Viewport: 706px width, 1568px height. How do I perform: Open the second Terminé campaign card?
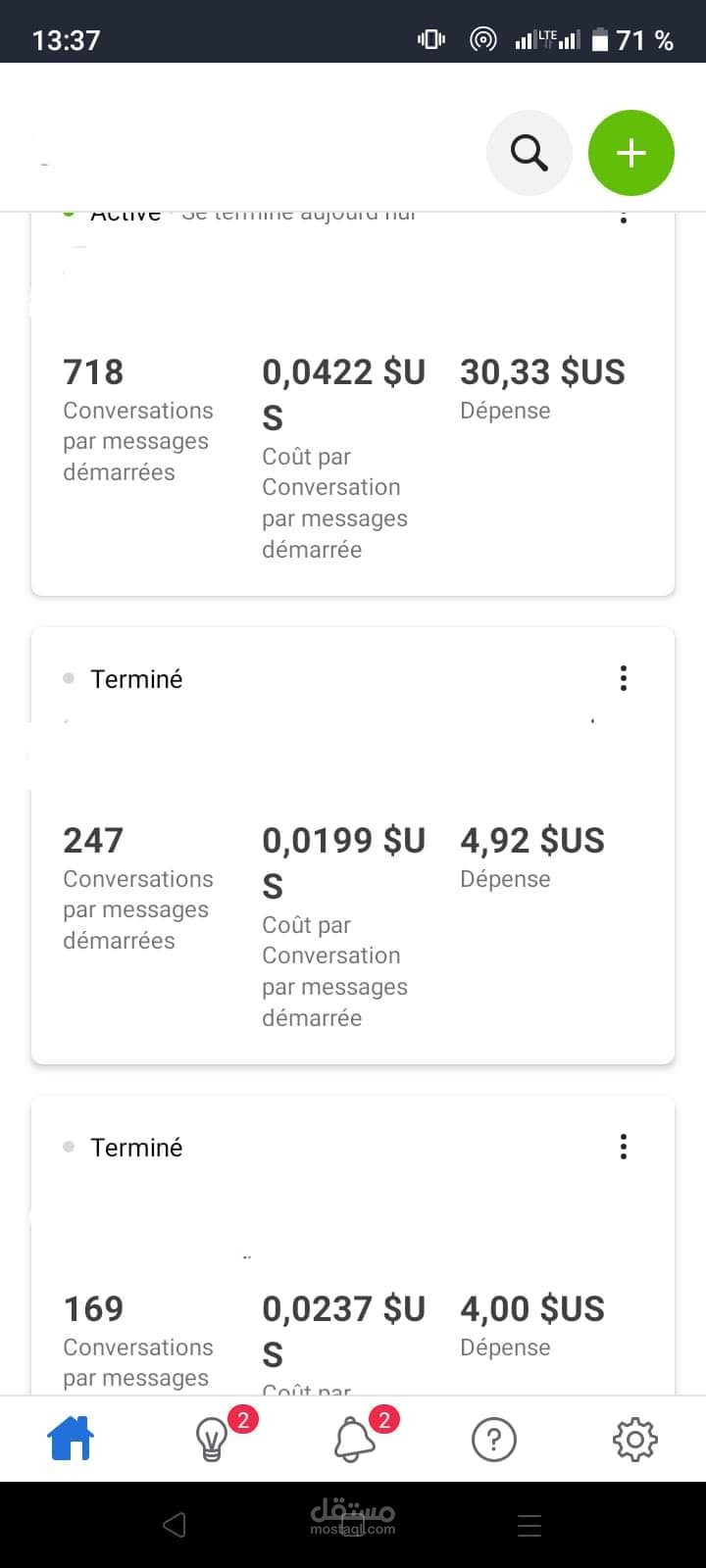(x=353, y=1246)
